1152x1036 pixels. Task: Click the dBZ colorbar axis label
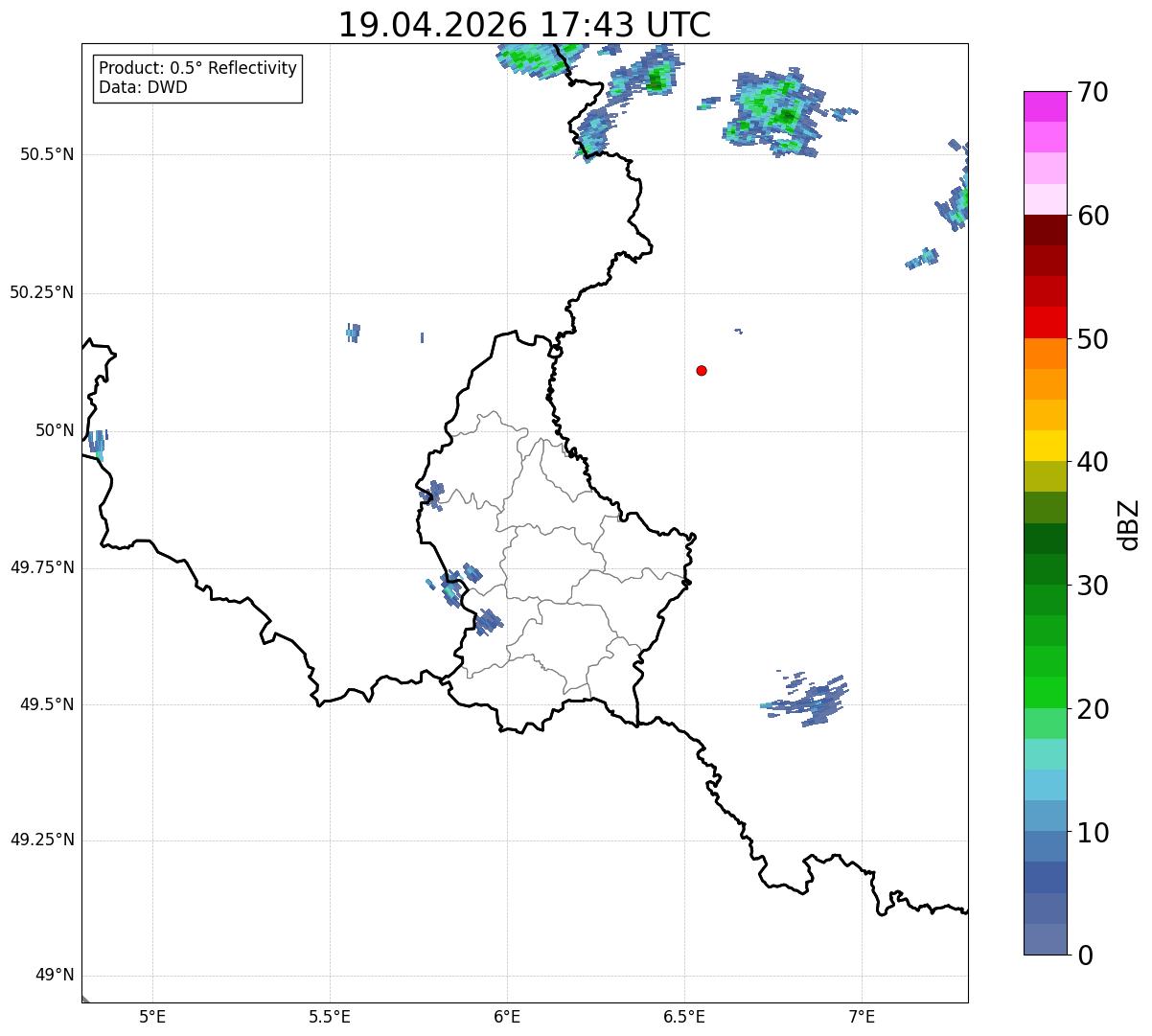[x=1129, y=523]
